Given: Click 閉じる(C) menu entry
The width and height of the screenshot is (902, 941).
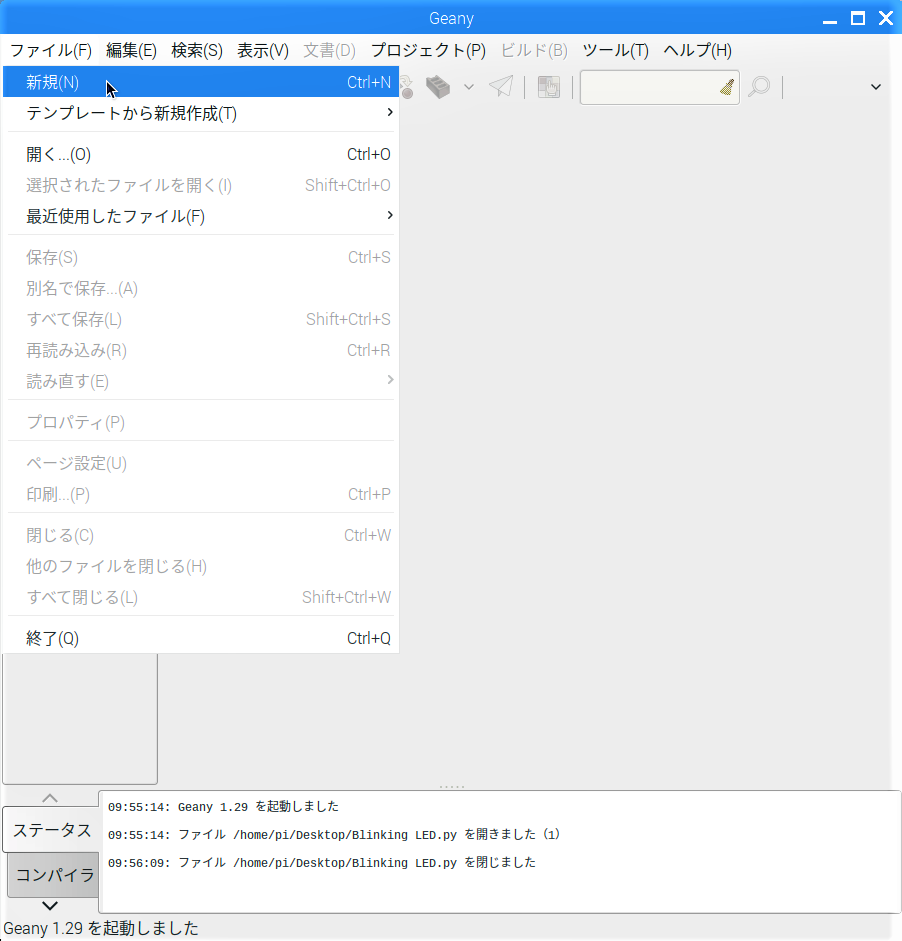Looking at the screenshot, I should click(x=201, y=535).
